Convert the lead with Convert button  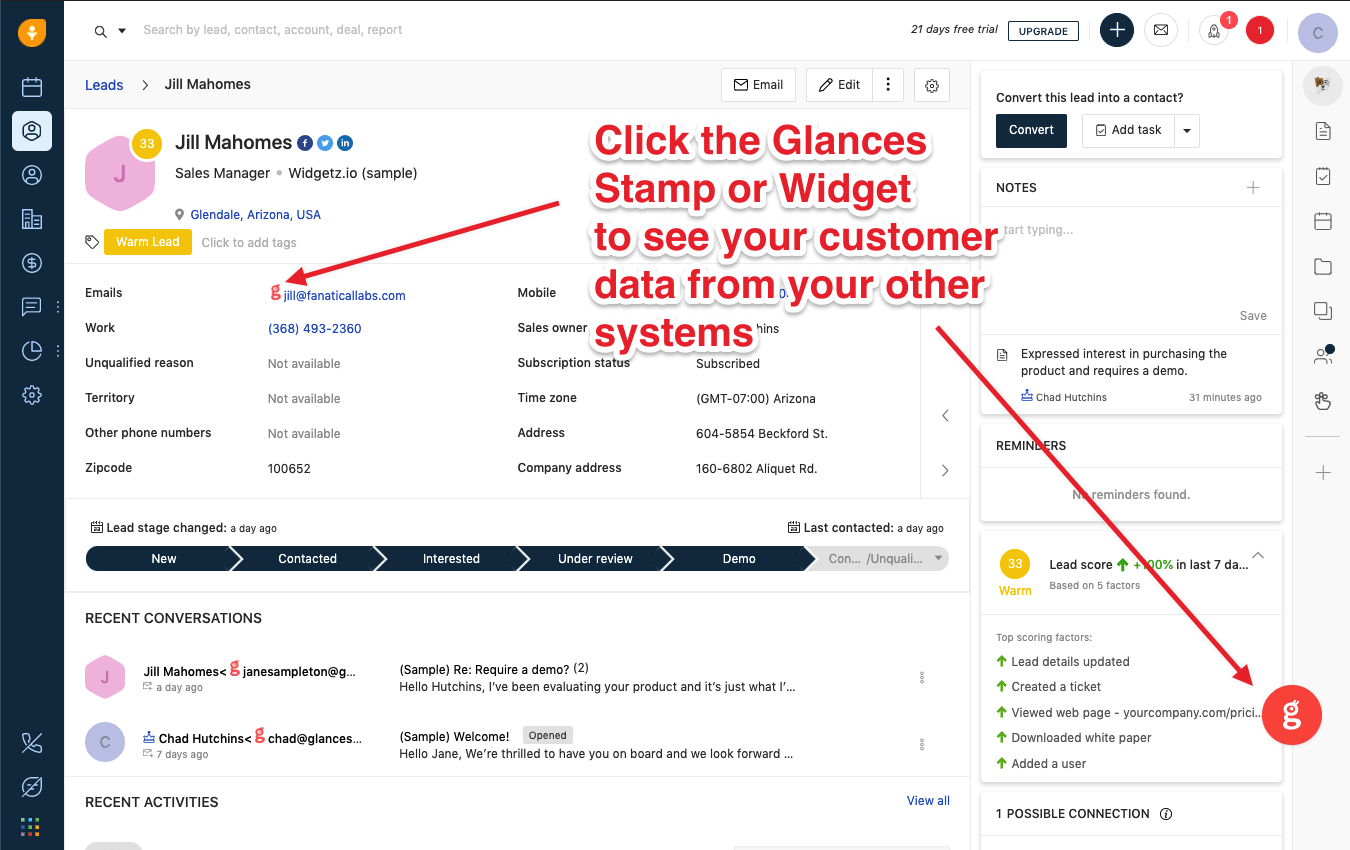click(x=1031, y=130)
